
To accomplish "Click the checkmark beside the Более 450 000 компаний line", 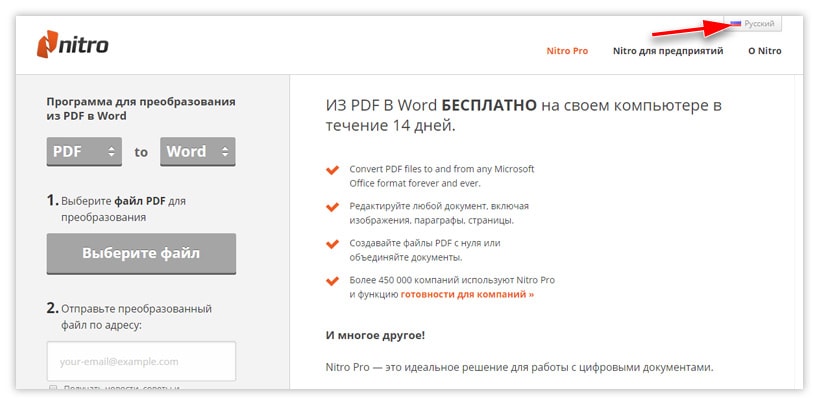I will (332, 281).
